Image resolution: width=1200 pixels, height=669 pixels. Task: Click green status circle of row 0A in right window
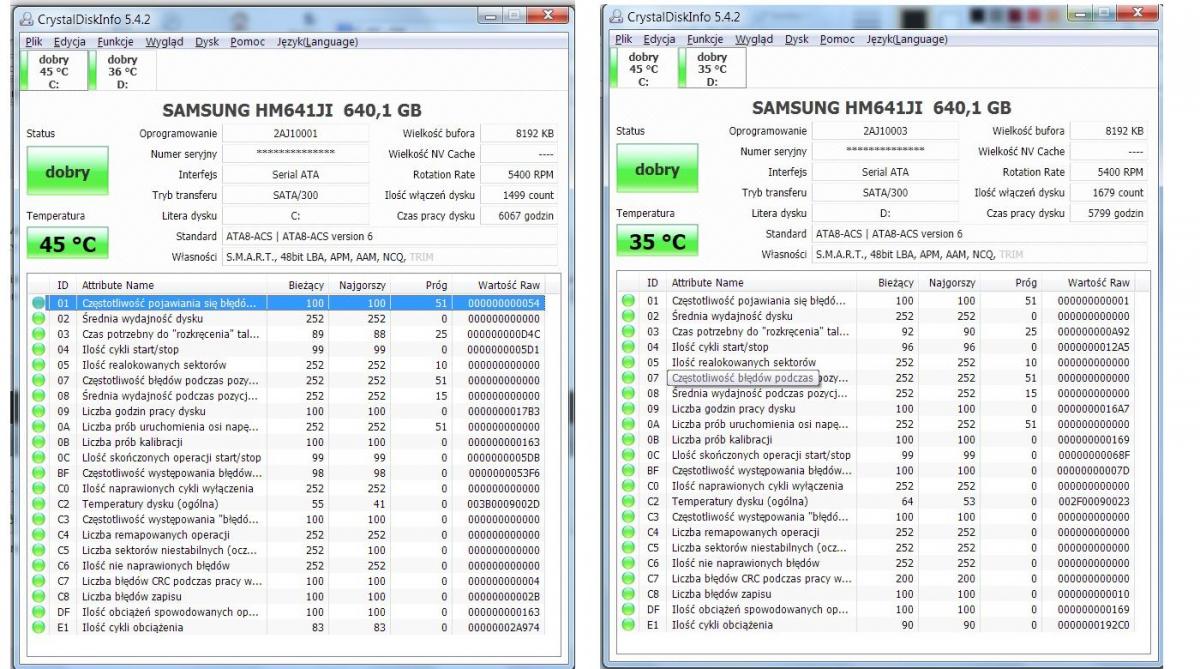click(629, 425)
